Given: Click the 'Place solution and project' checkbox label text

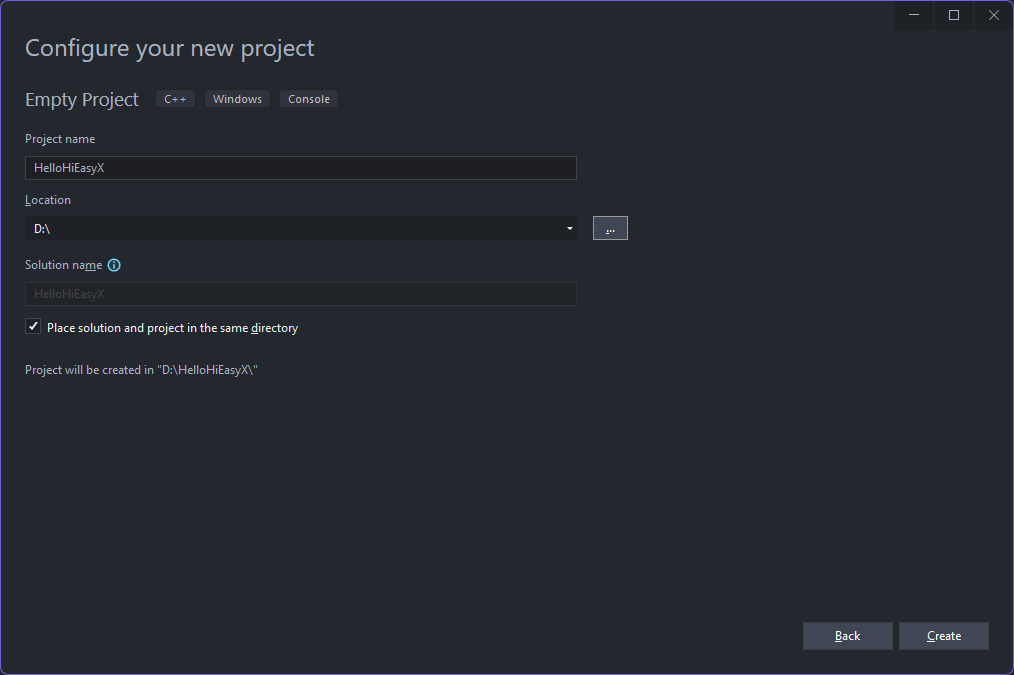Looking at the screenshot, I should pyautogui.click(x=172, y=328).
